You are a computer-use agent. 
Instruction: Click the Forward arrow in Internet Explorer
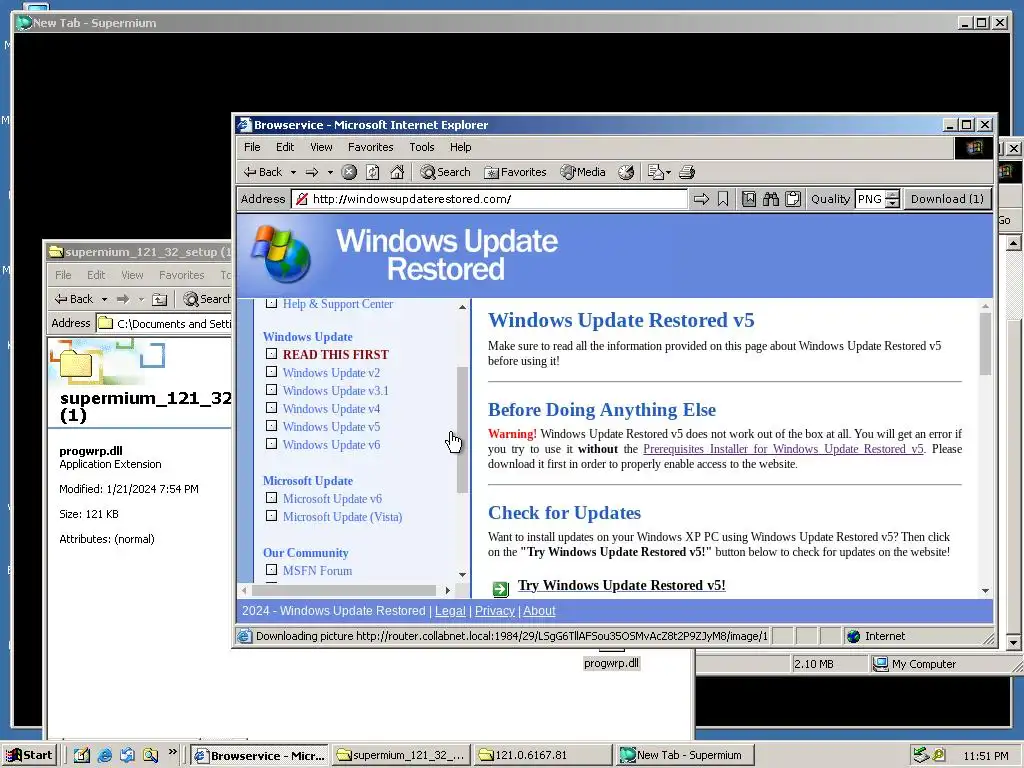coord(312,172)
